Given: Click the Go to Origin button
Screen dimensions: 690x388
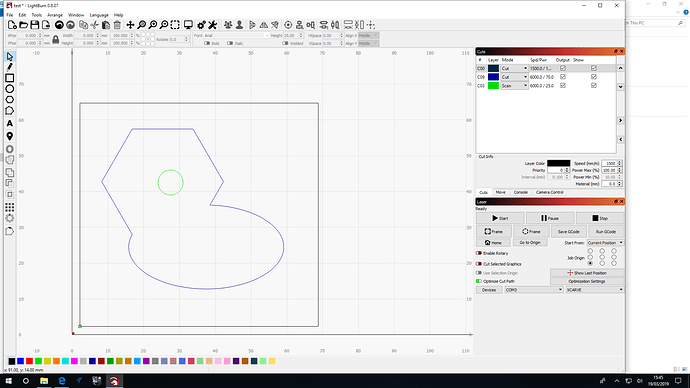Looking at the screenshot, I should point(530,242).
